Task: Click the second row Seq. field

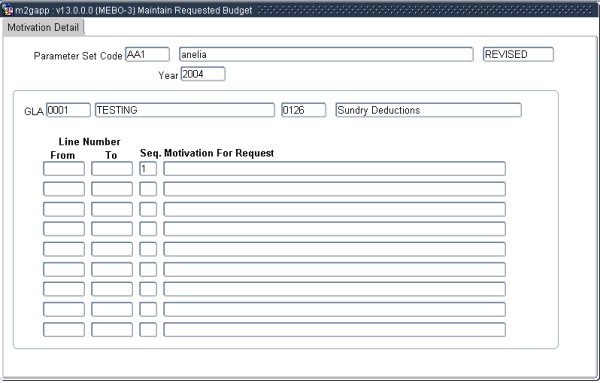Action: pyautogui.click(x=148, y=189)
